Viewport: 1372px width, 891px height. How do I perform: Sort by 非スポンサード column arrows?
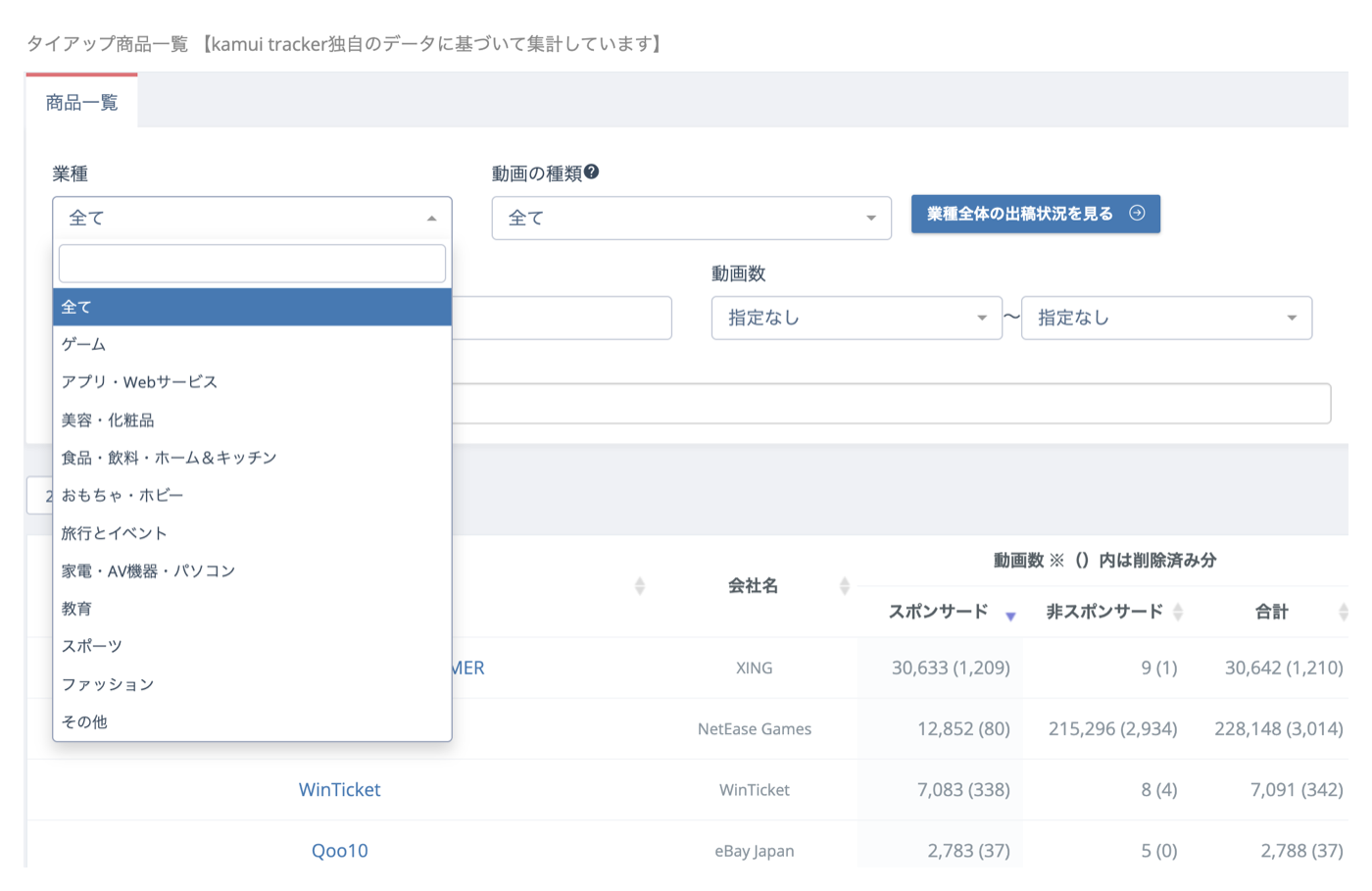(1178, 612)
